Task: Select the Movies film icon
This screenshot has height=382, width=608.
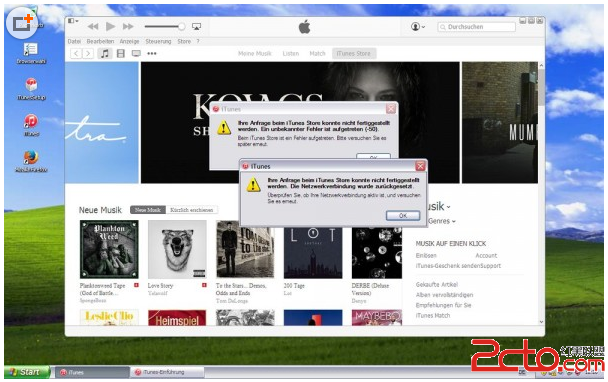Action: 121,54
